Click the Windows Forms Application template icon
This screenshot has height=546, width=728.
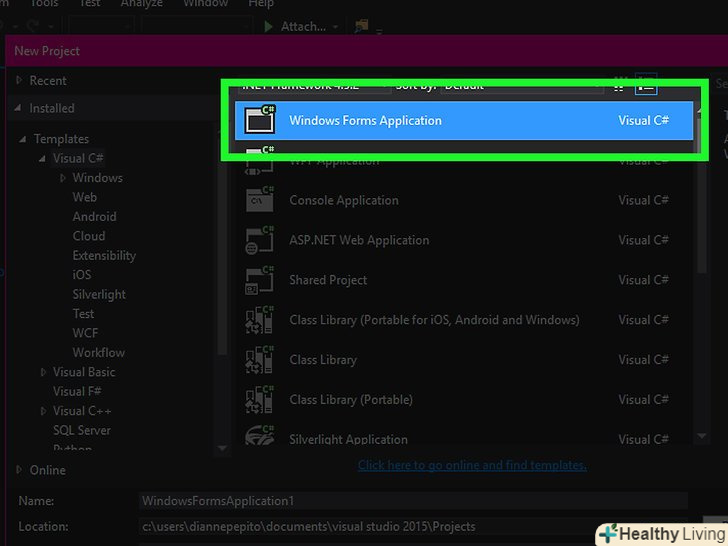260,120
